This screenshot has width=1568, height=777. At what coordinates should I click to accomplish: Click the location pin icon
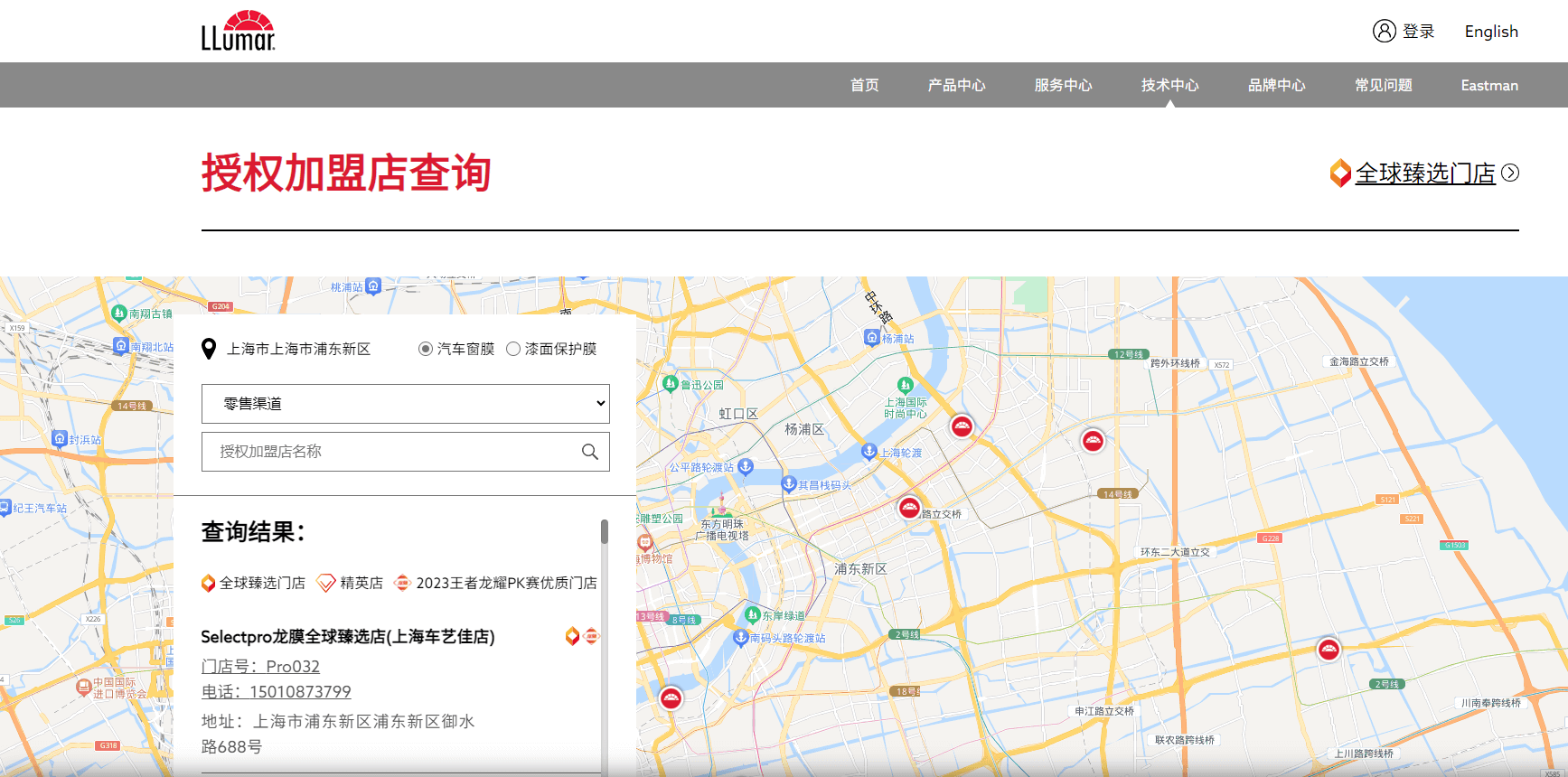[209, 349]
